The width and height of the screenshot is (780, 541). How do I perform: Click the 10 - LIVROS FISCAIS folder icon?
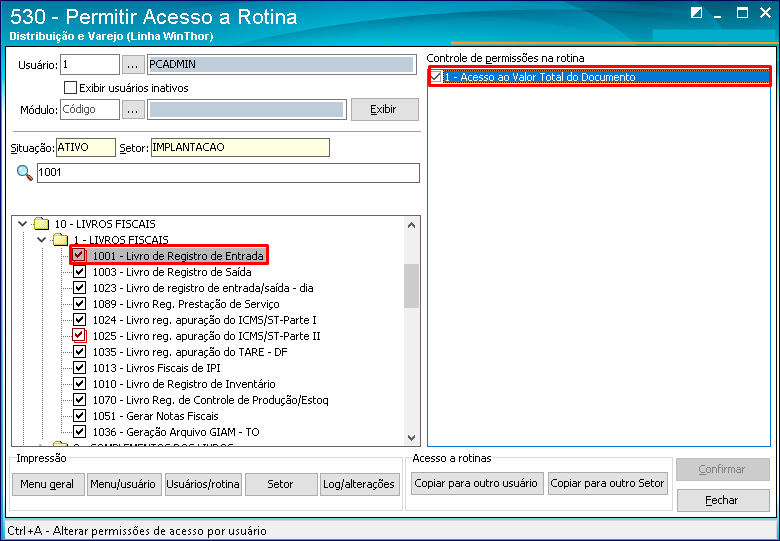(x=41, y=224)
